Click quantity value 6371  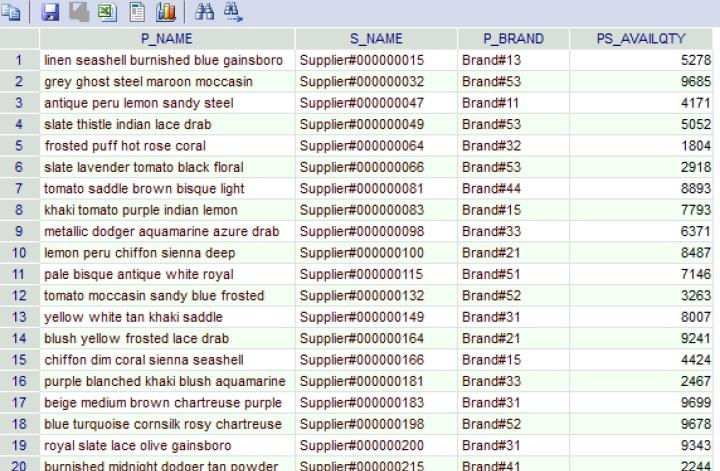(641, 231)
